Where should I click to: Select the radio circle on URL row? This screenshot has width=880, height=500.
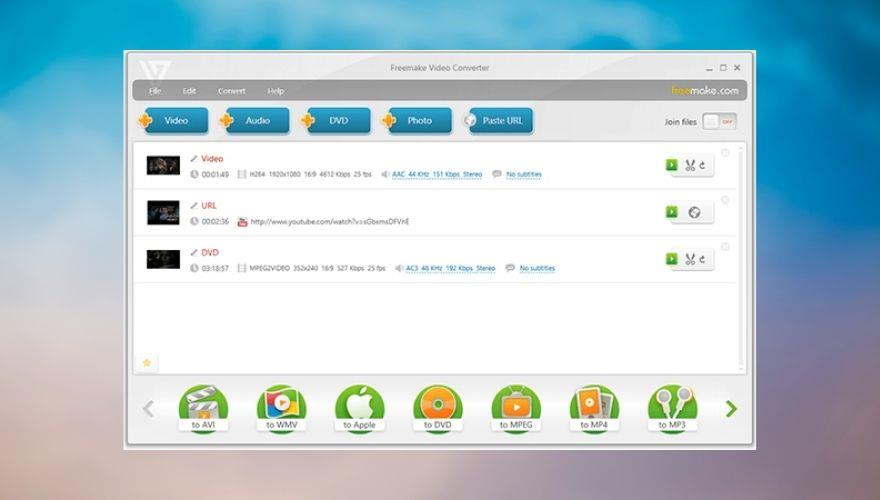tap(725, 200)
